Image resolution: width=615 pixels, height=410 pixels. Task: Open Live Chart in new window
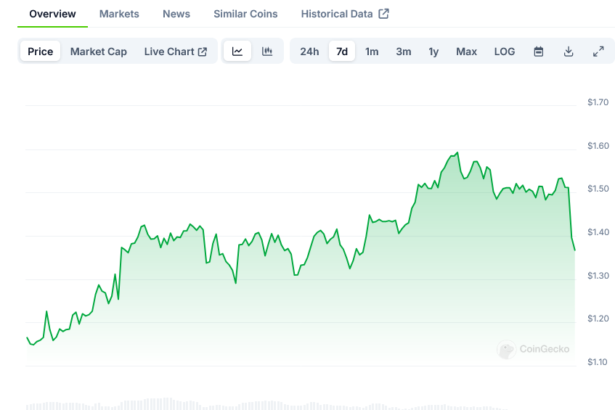[175, 51]
